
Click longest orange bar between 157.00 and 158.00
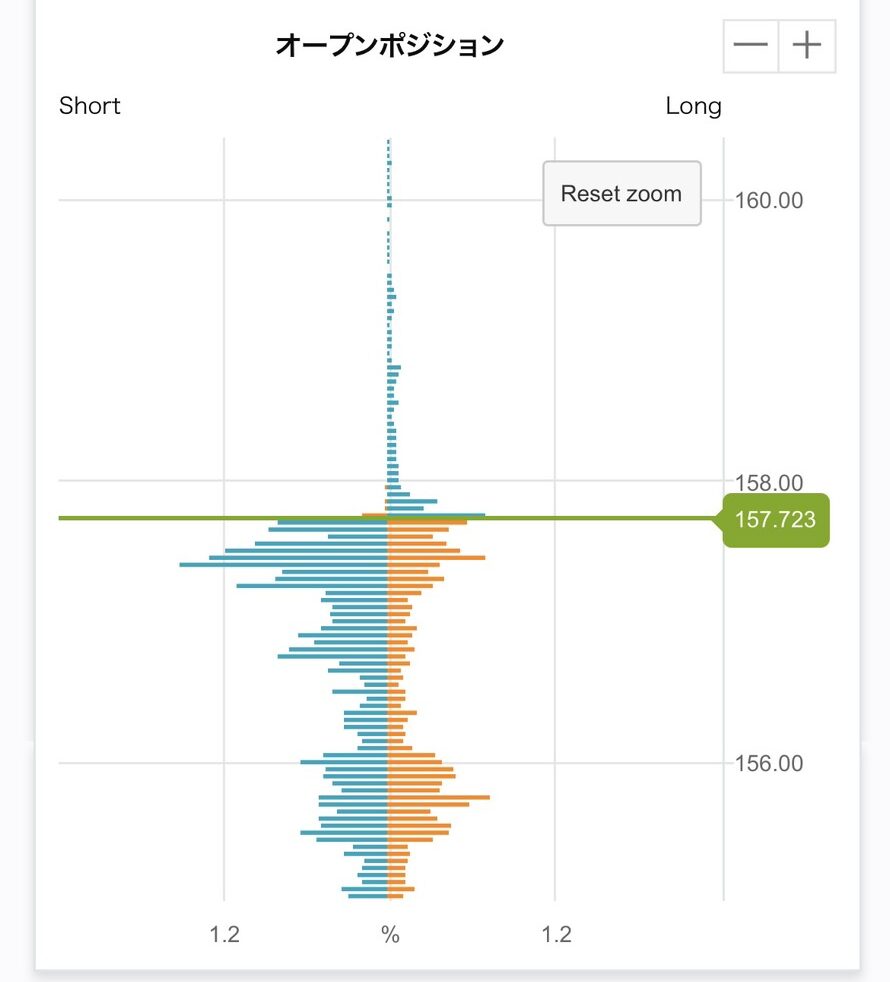pyautogui.click(x=436, y=557)
